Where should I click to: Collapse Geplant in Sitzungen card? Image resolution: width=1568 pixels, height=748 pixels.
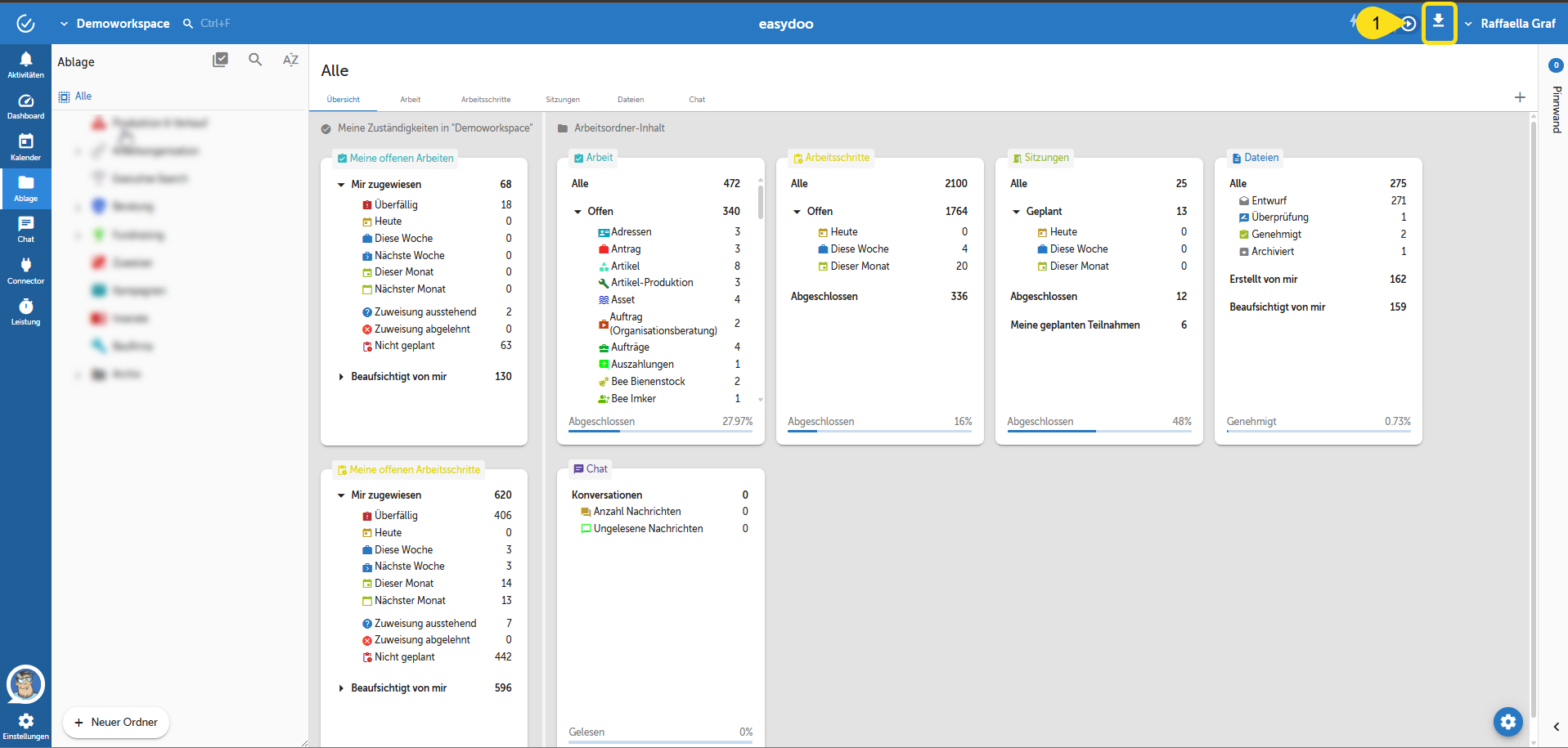(1017, 212)
